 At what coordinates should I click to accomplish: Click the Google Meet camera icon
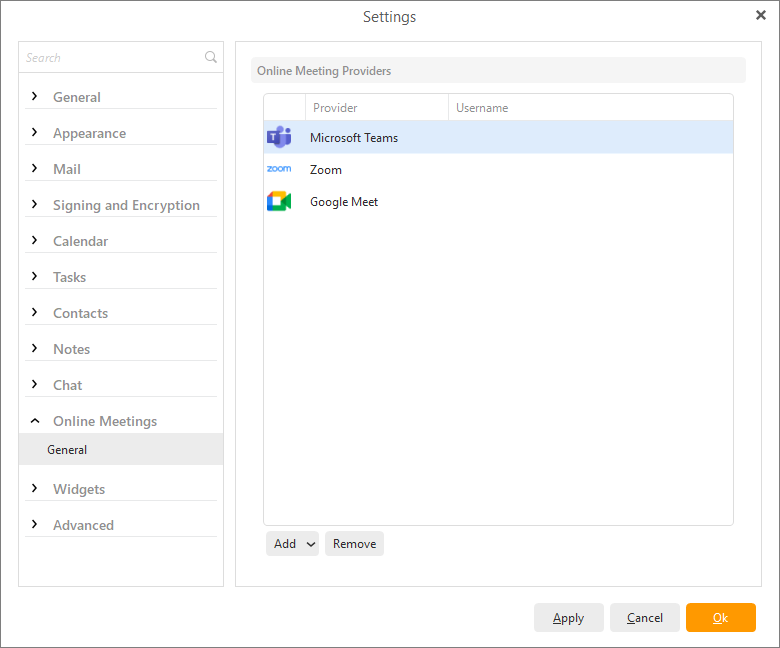point(279,202)
